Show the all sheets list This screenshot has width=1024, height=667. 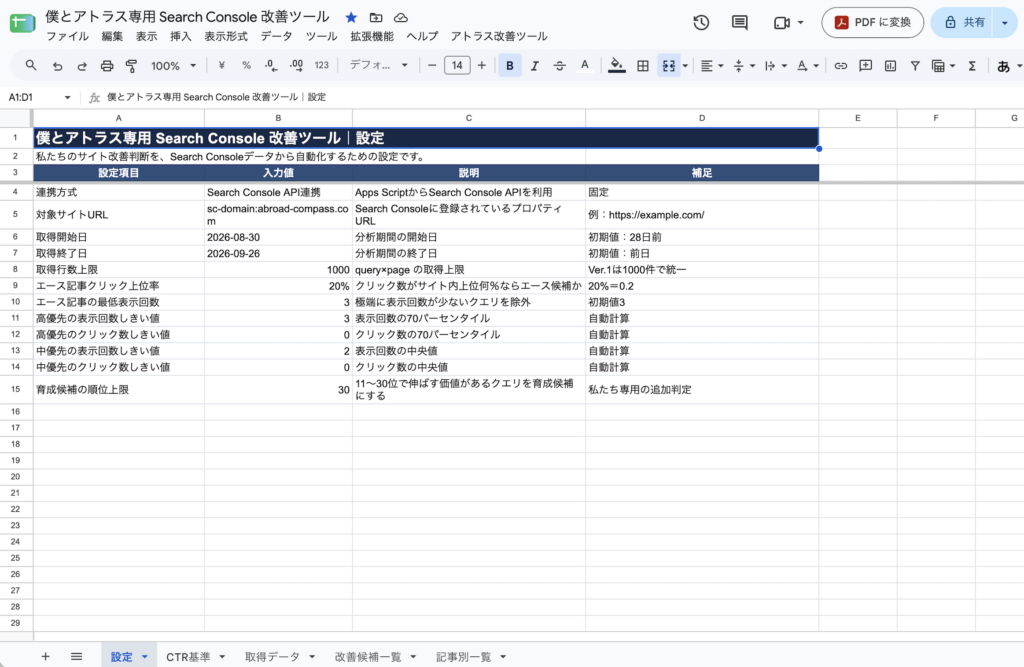(76, 657)
